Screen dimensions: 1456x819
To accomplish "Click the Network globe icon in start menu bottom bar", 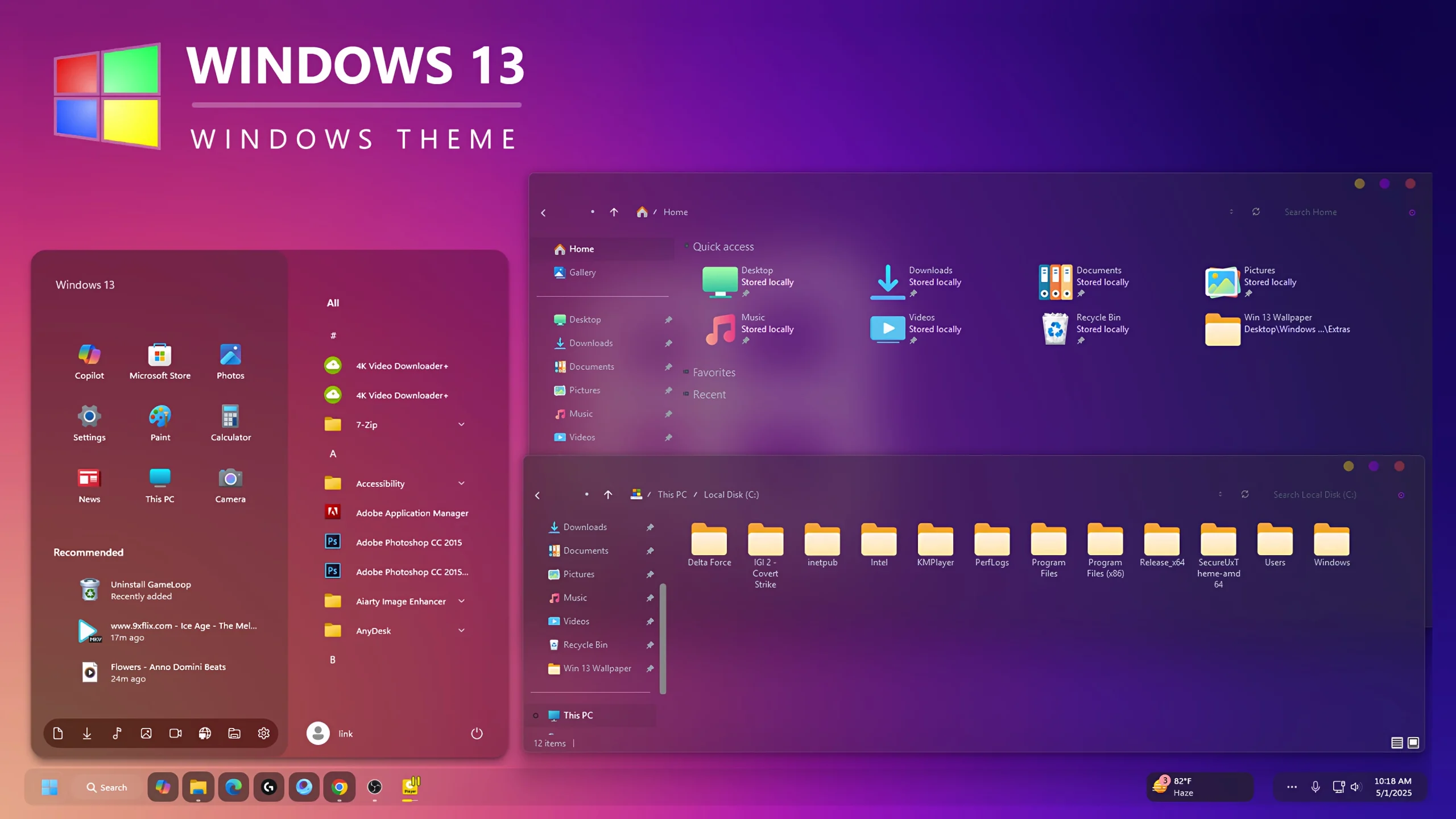I will point(205,733).
